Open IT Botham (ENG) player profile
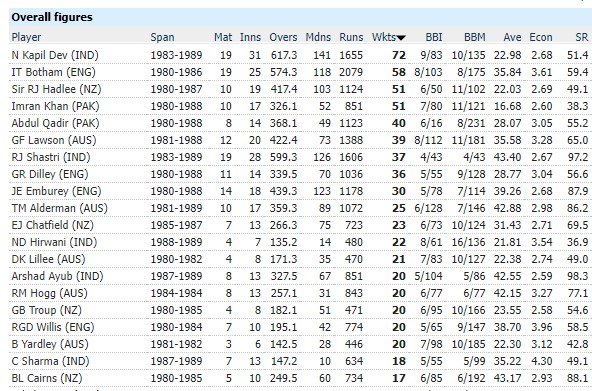The height and width of the screenshot is (391, 592). click(53, 72)
